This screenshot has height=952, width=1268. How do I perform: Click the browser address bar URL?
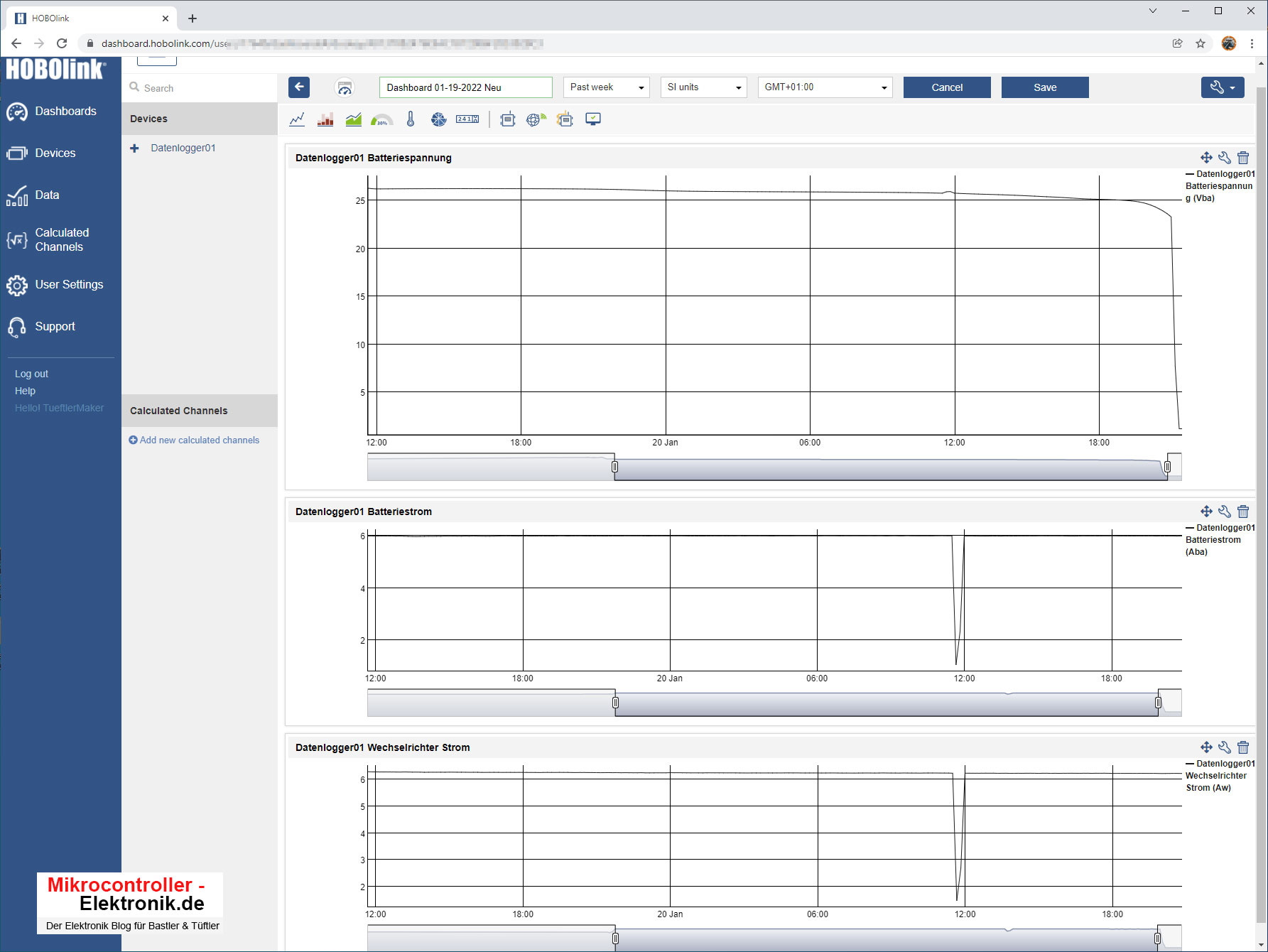pos(321,43)
